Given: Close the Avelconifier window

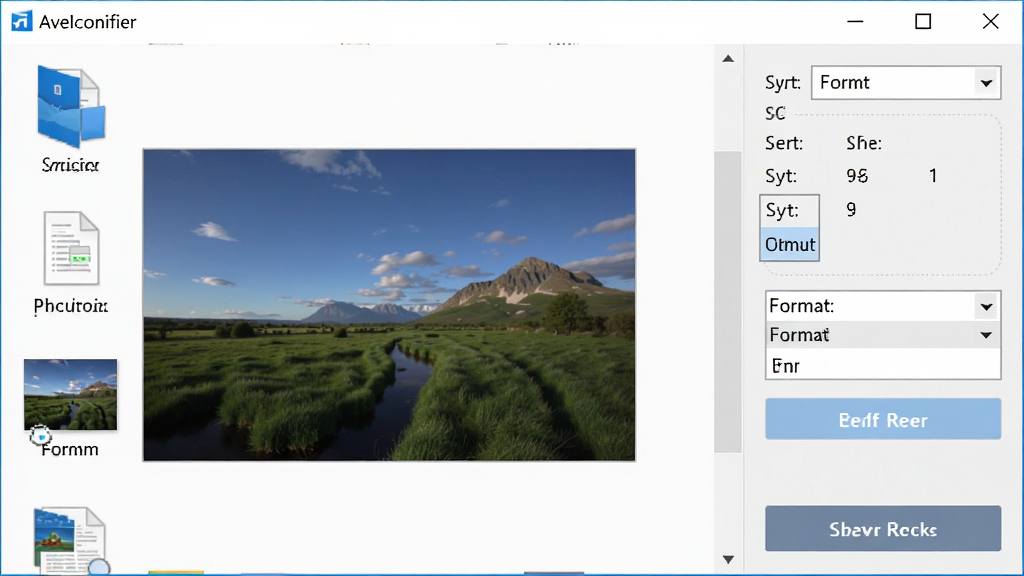Looking at the screenshot, I should coord(991,22).
